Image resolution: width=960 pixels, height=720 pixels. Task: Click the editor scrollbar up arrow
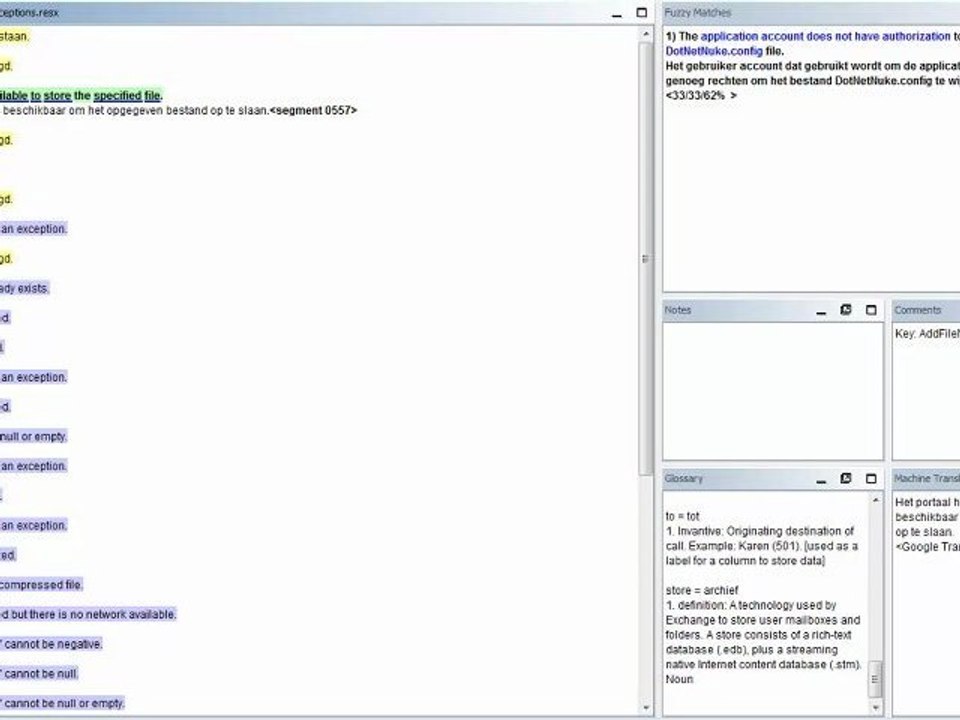(x=646, y=35)
